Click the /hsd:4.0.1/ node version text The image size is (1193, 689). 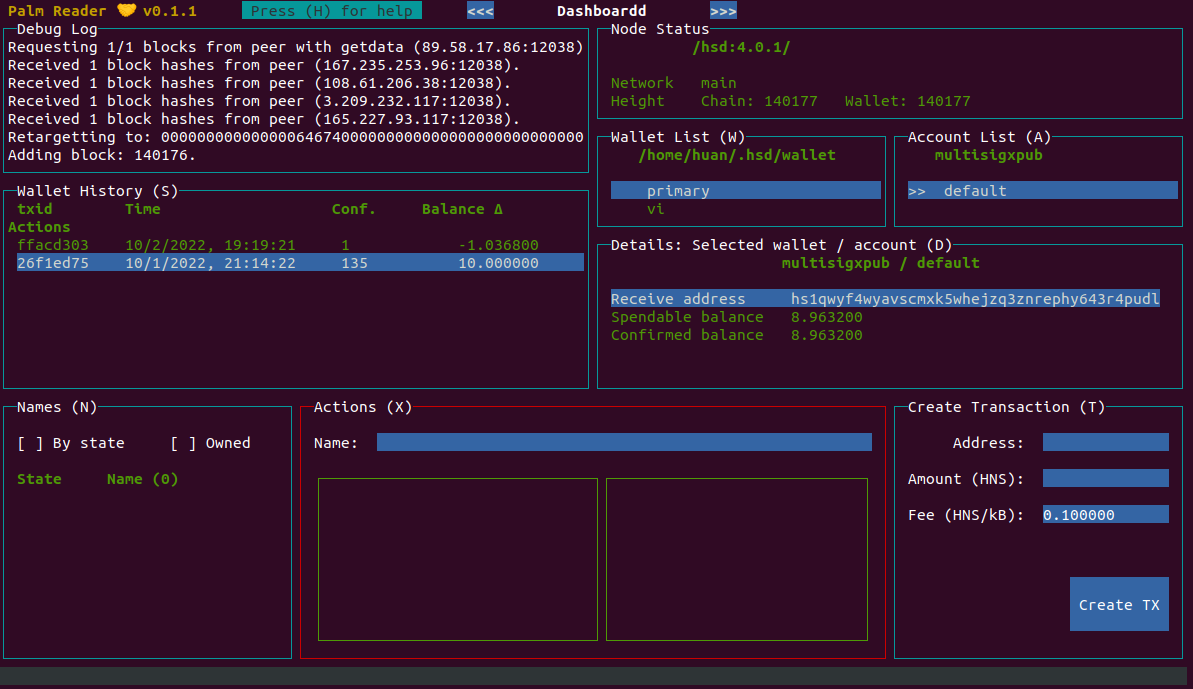[x=741, y=47]
